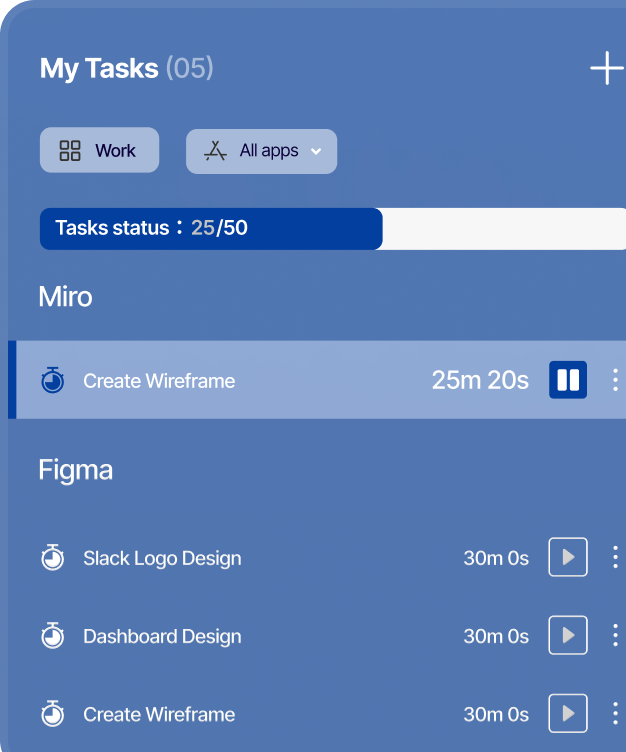The image size is (626, 752).
Task: Open the three-dot menu for Dashboard Design
Action: 615,636
